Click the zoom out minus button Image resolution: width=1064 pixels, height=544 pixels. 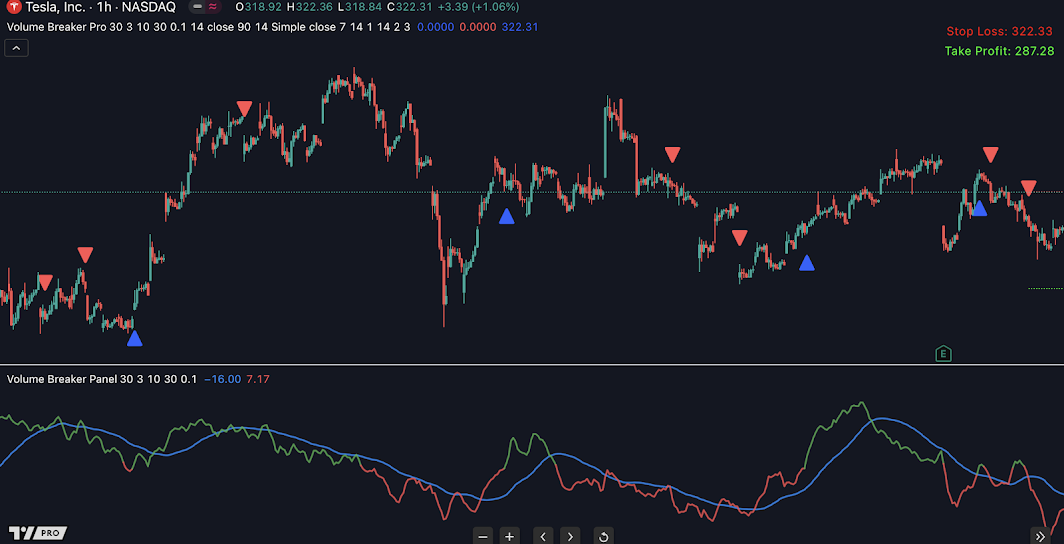coord(483,536)
